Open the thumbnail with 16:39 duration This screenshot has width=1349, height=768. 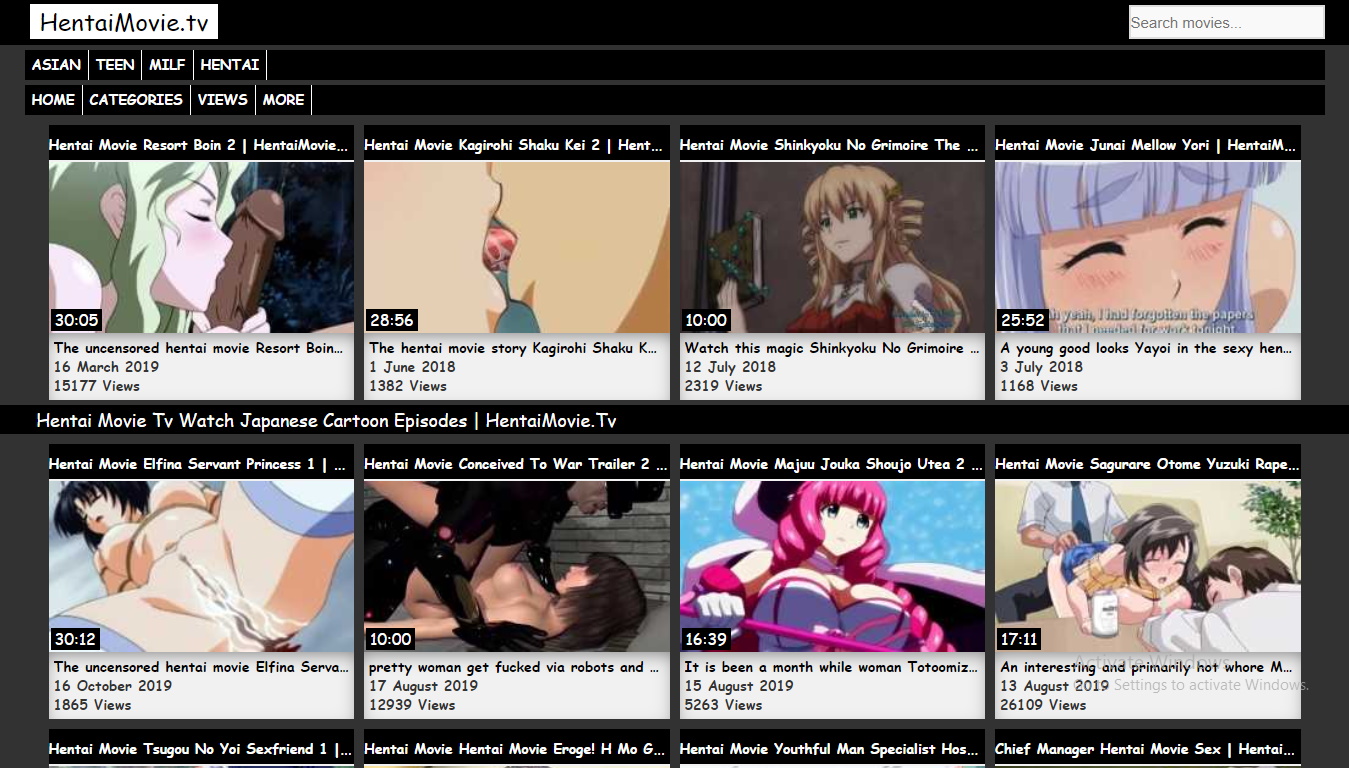coord(832,566)
